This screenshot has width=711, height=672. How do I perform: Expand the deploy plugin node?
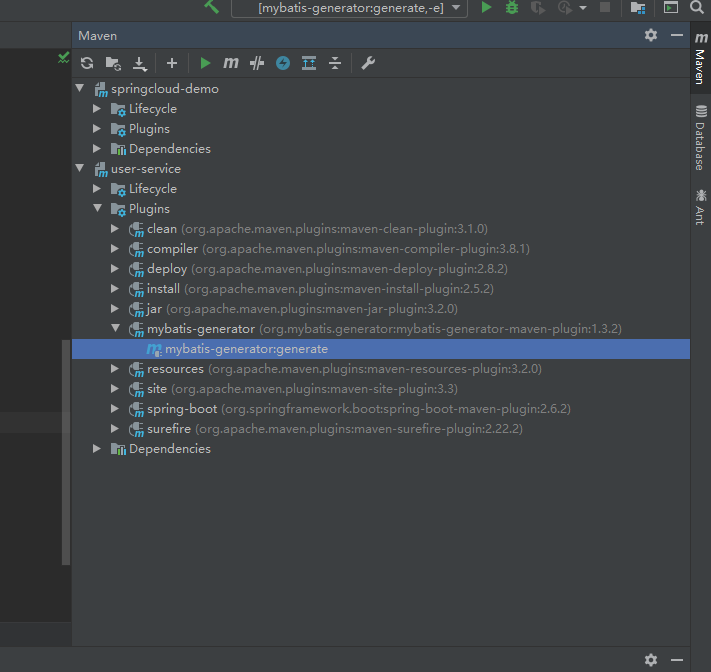pos(115,268)
